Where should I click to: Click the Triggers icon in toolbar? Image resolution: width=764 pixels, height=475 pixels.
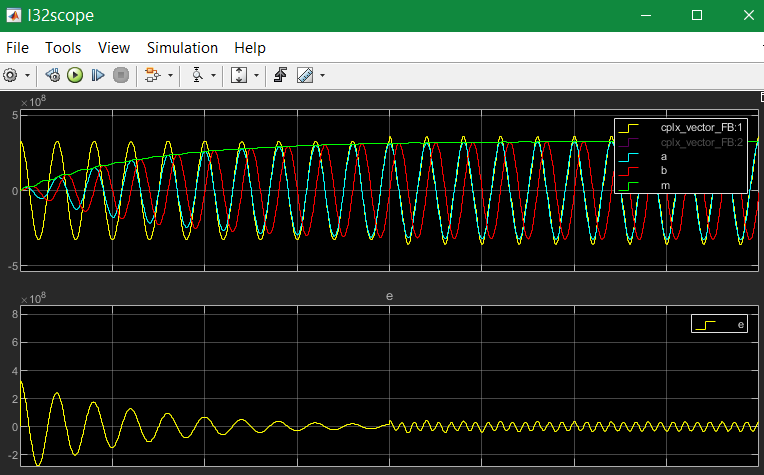tap(281, 75)
